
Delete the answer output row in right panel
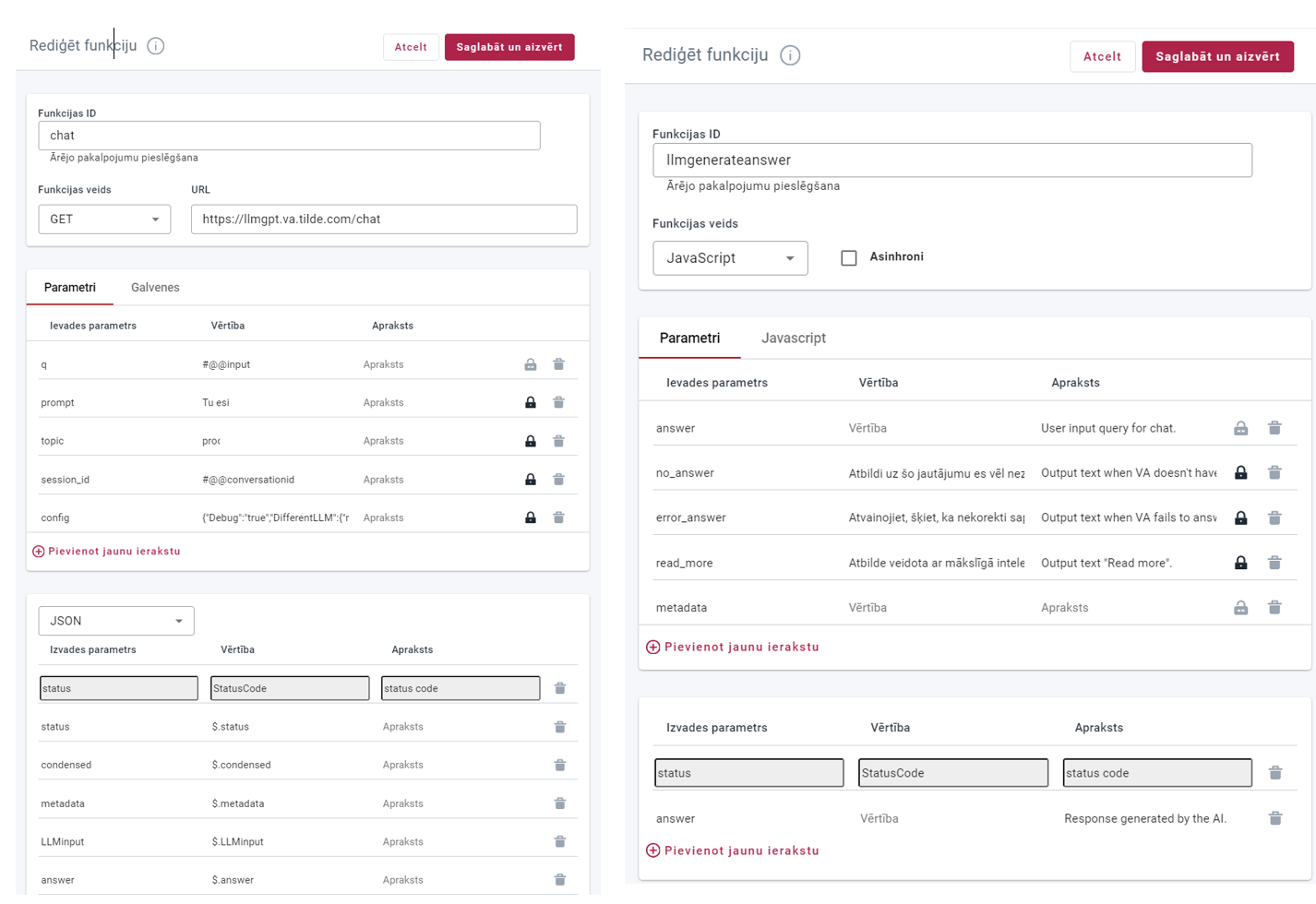pos(1274,818)
